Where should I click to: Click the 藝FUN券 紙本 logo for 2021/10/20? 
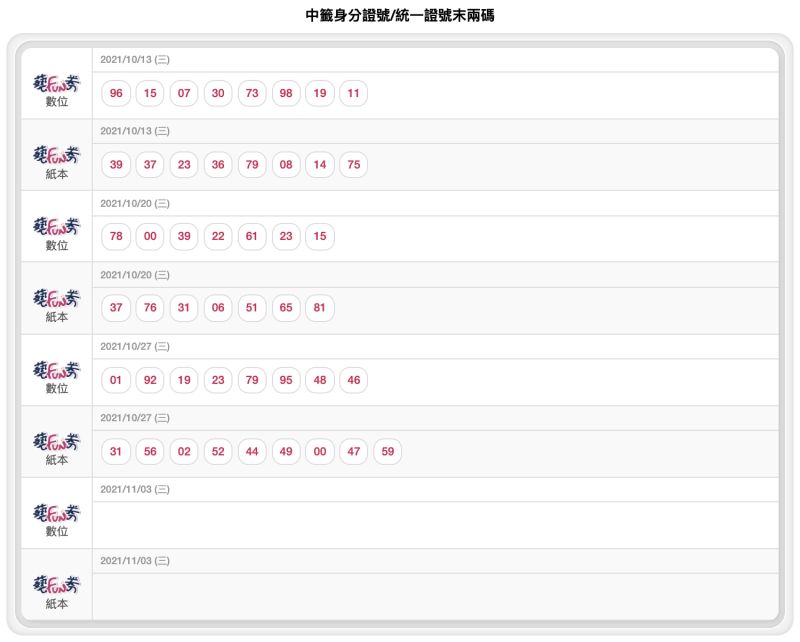[x=57, y=305]
